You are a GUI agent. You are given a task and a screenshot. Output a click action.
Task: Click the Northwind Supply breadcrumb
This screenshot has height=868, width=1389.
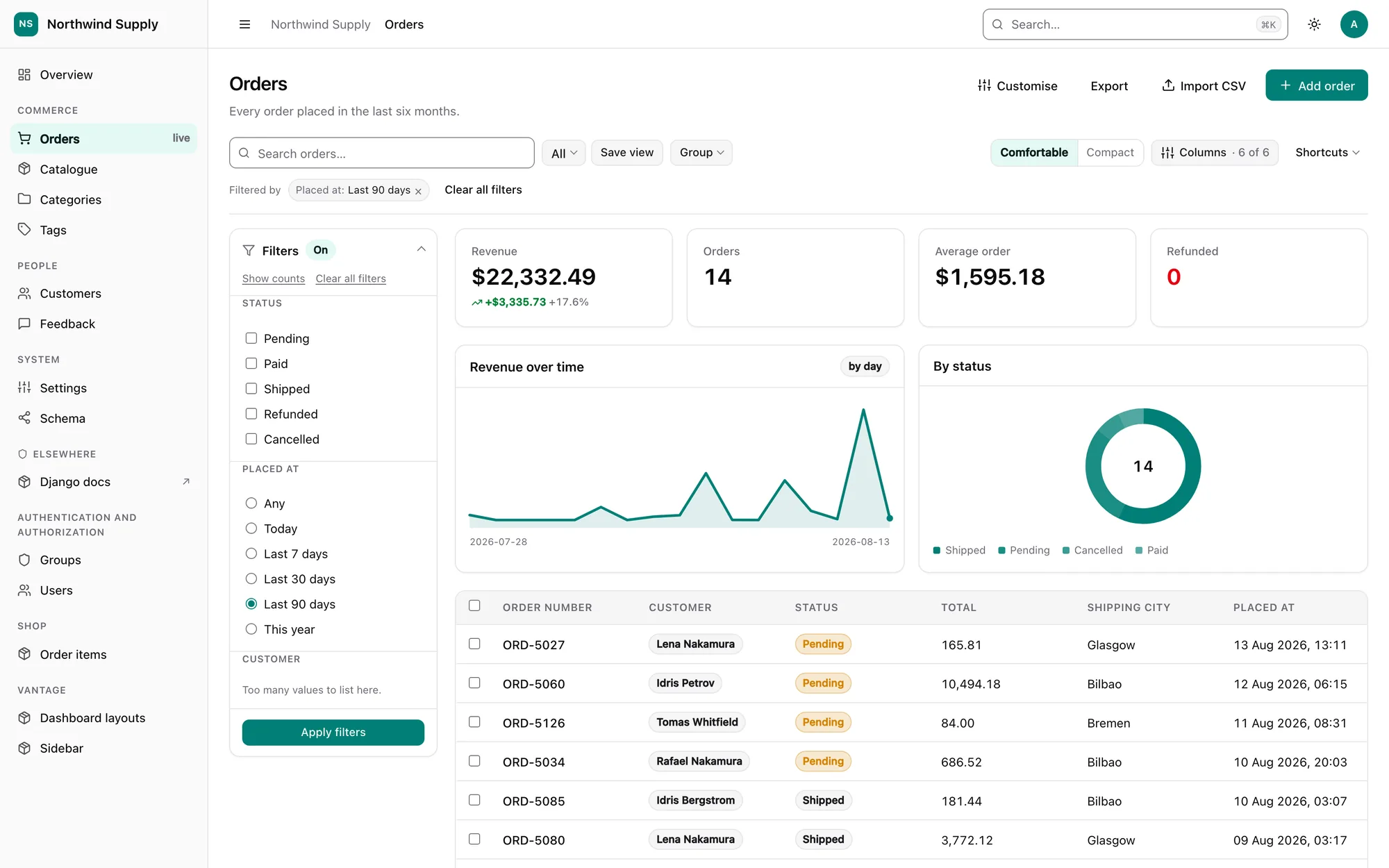(x=321, y=24)
